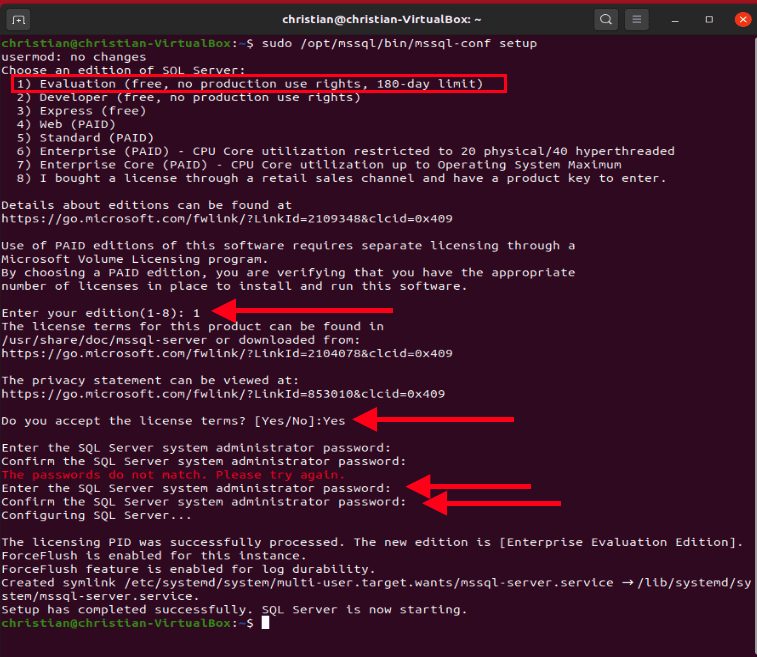The image size is (757, 657).
Task: Click second 'Enter the SQL Server system administrator password:' line
Action: [196, 489]
